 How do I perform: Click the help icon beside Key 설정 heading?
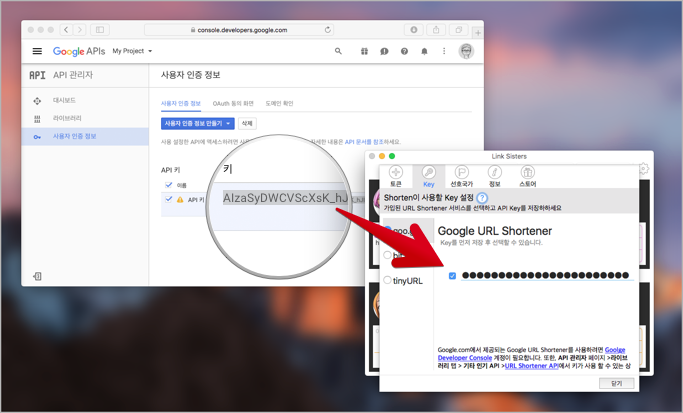482,198
